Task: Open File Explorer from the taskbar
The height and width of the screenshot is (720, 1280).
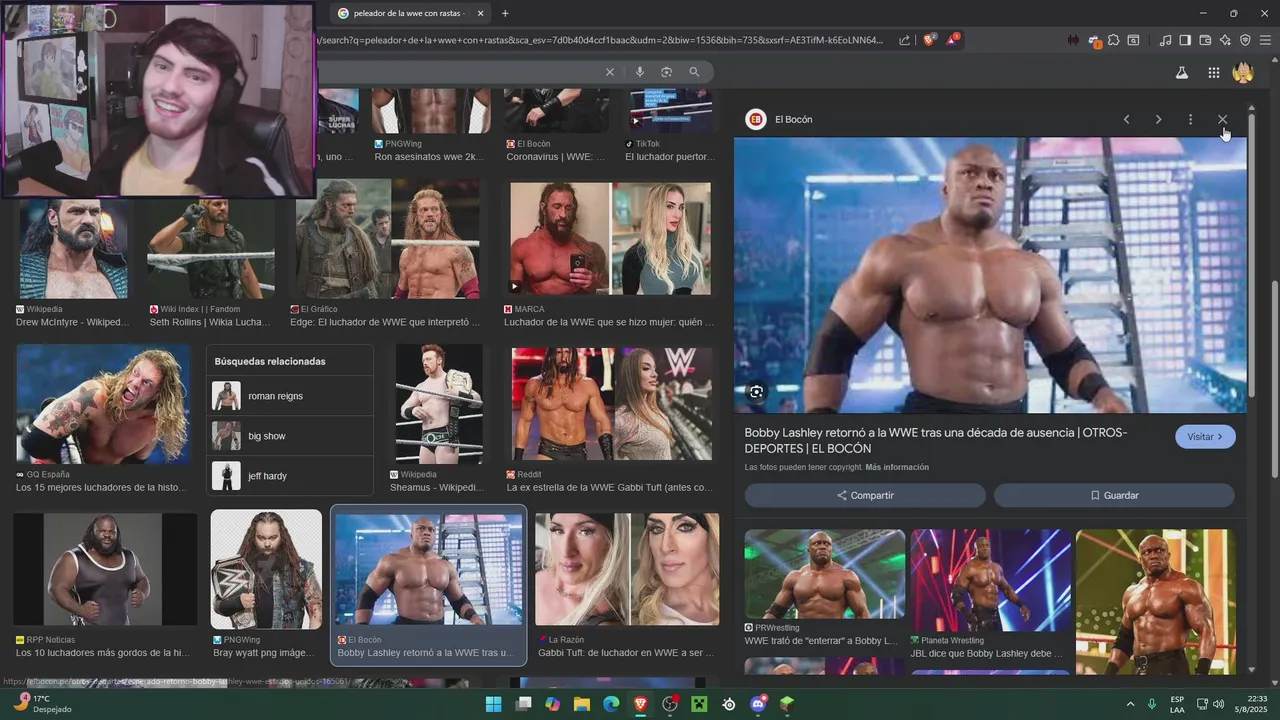Action: coord(581,704)
